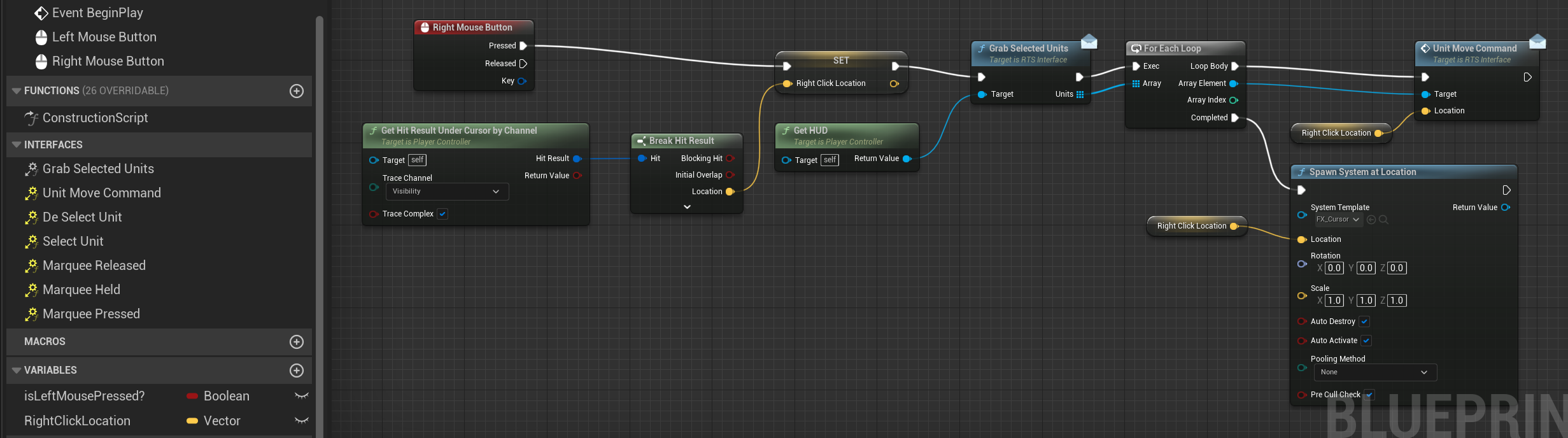Toggle the Auto Activate checkbox
The image size is (1568, 438).
[1366, 341]
